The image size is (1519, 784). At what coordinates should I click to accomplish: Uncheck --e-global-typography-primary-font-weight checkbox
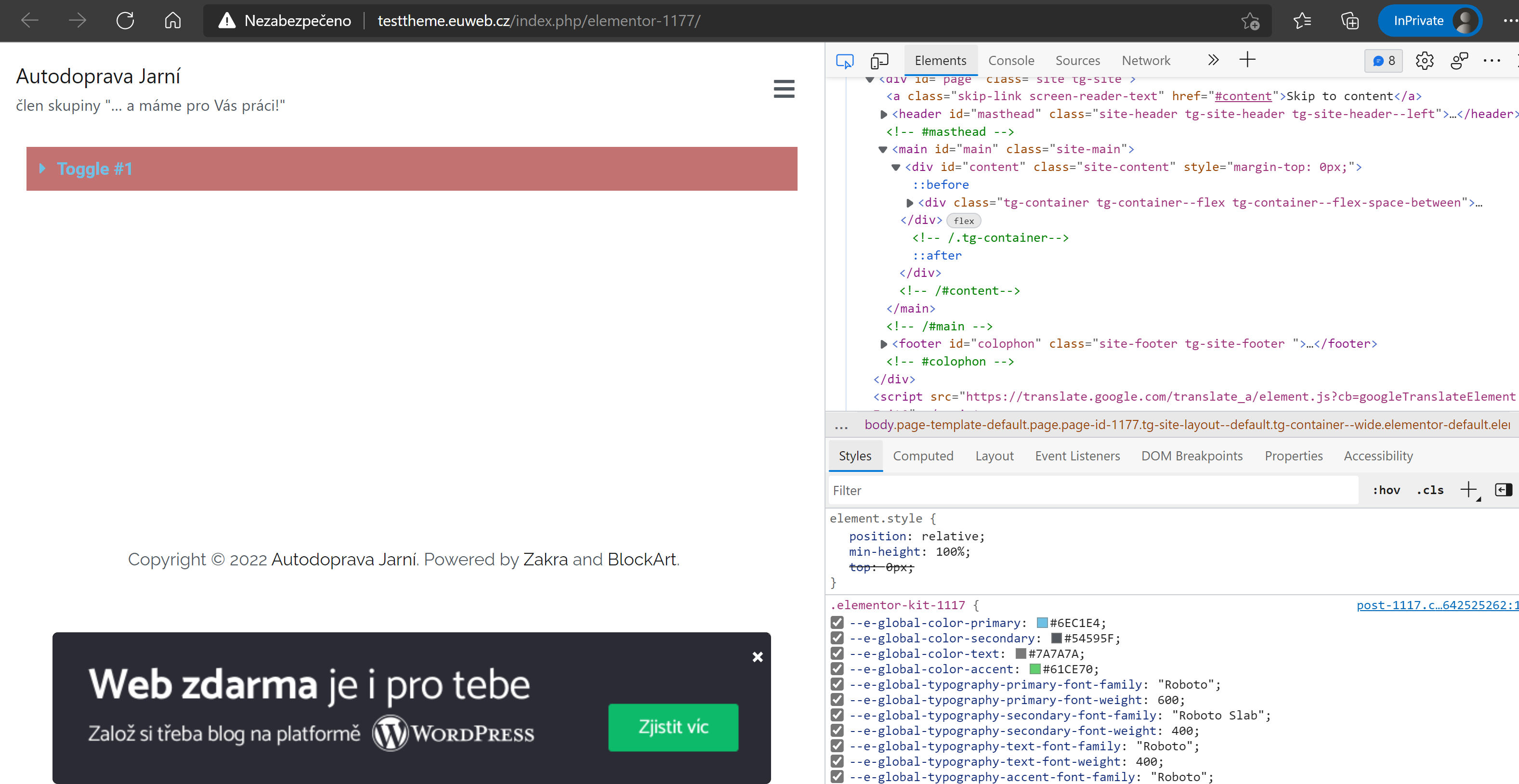tap(837, 699)
